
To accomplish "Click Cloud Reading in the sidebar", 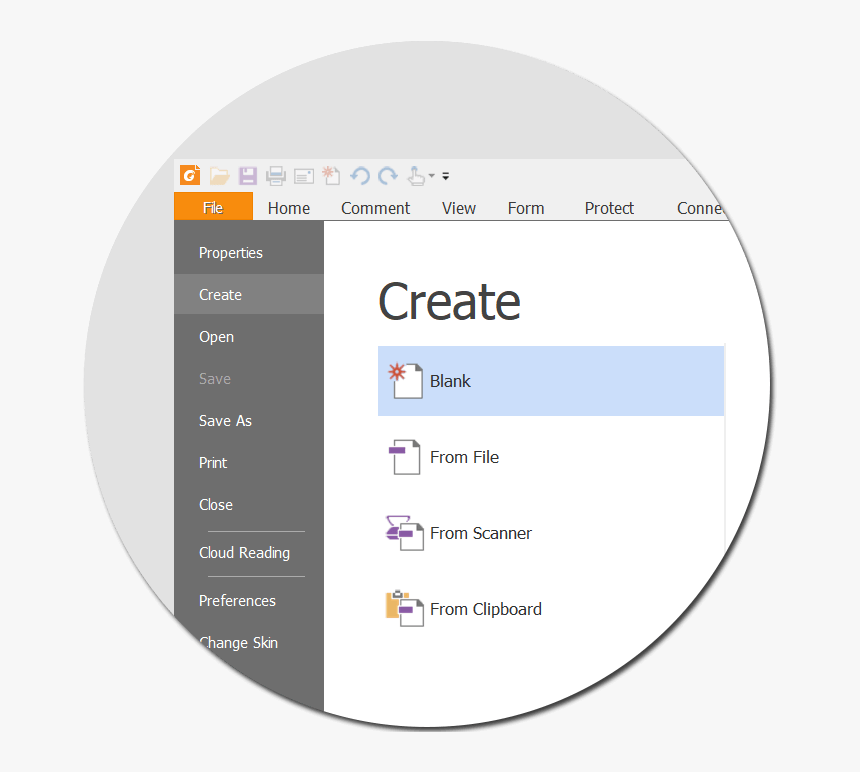I will pos(244,552).
